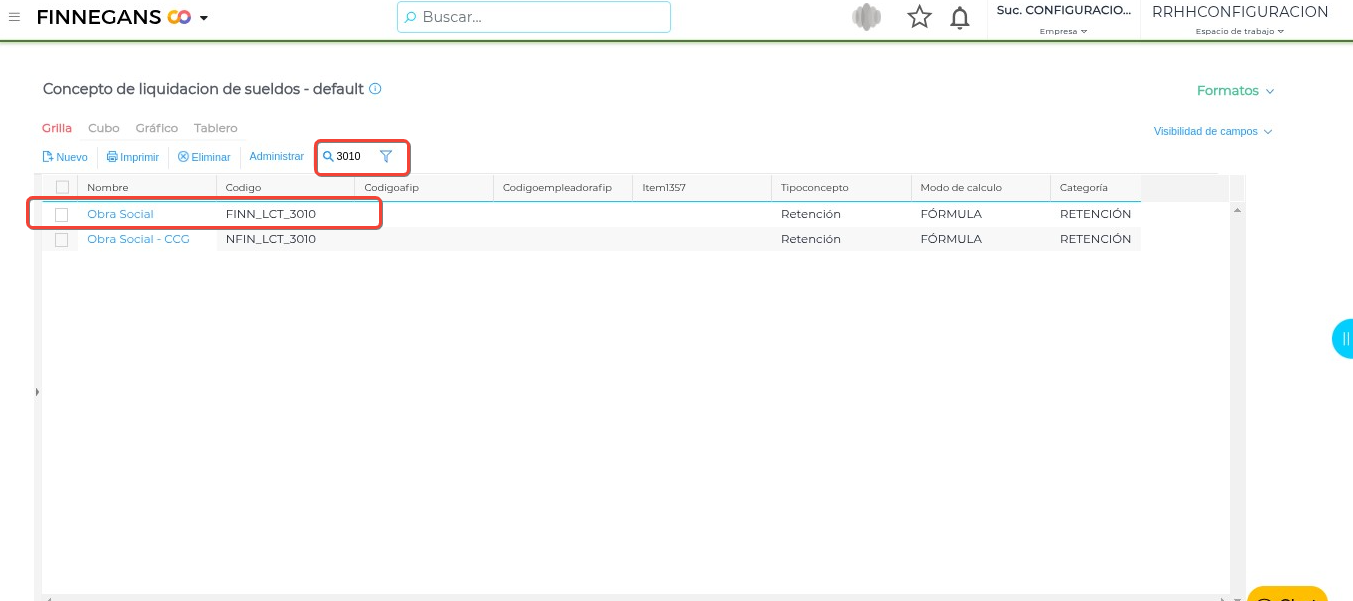The width and height of the screenshot is (1353, 601).
Task: Check the Obra Social row checkbox
Action: (62, 214)
